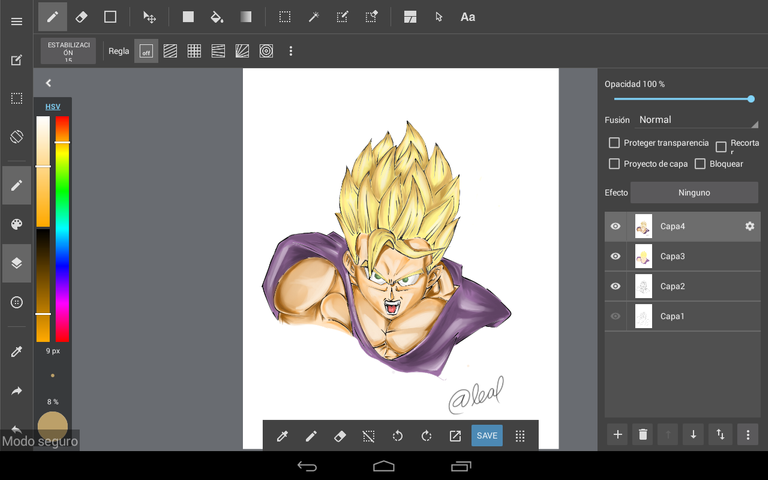Open the hamburger main menu
768x480 pixels.
[17, 22]
